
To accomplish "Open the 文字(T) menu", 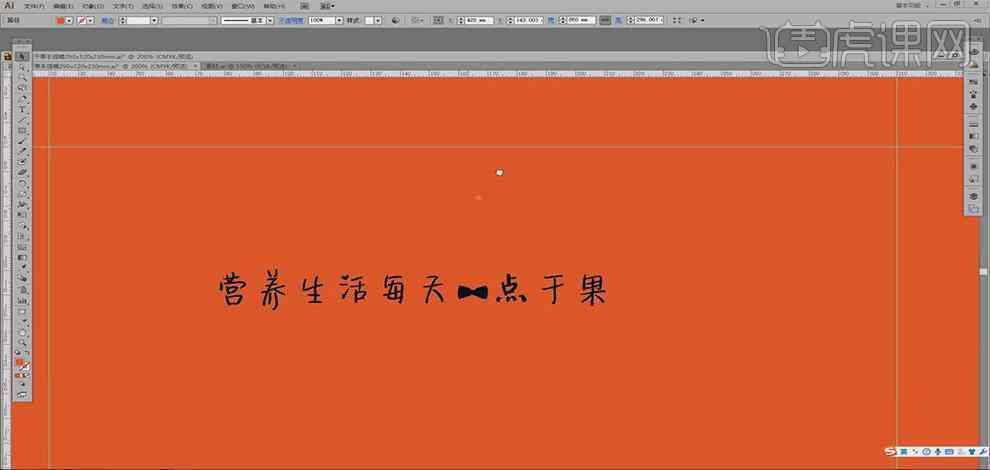I will [x=123, y=6].
